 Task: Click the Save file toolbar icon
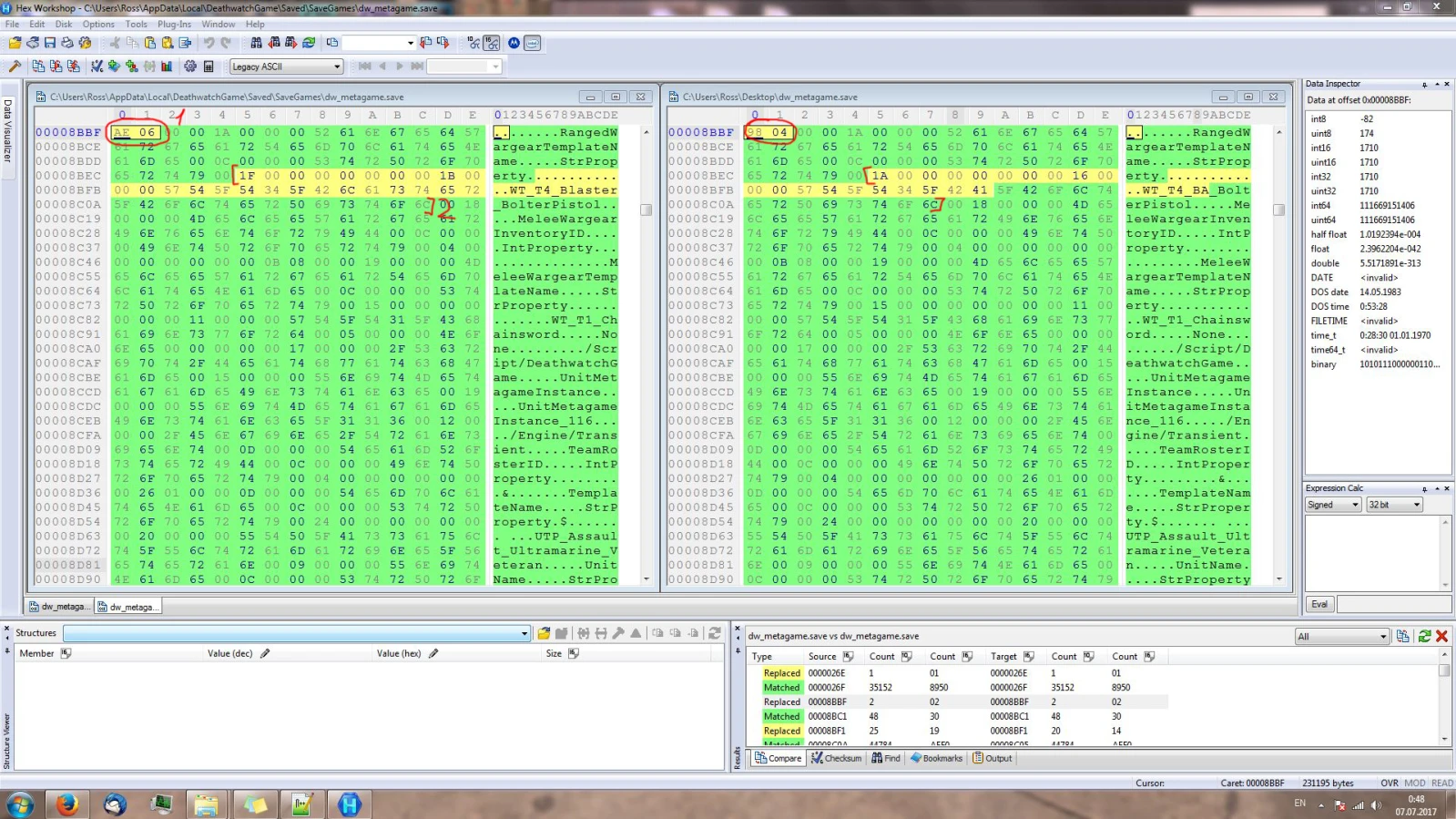pos(50,43)
